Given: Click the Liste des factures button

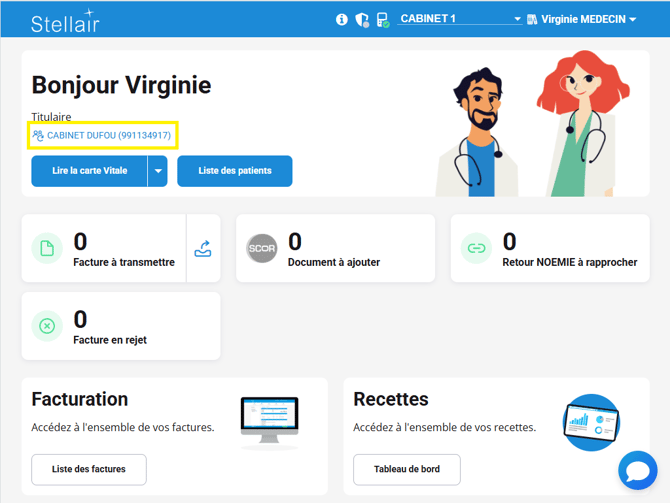Looking at the screenshot, I should point(89,470).
